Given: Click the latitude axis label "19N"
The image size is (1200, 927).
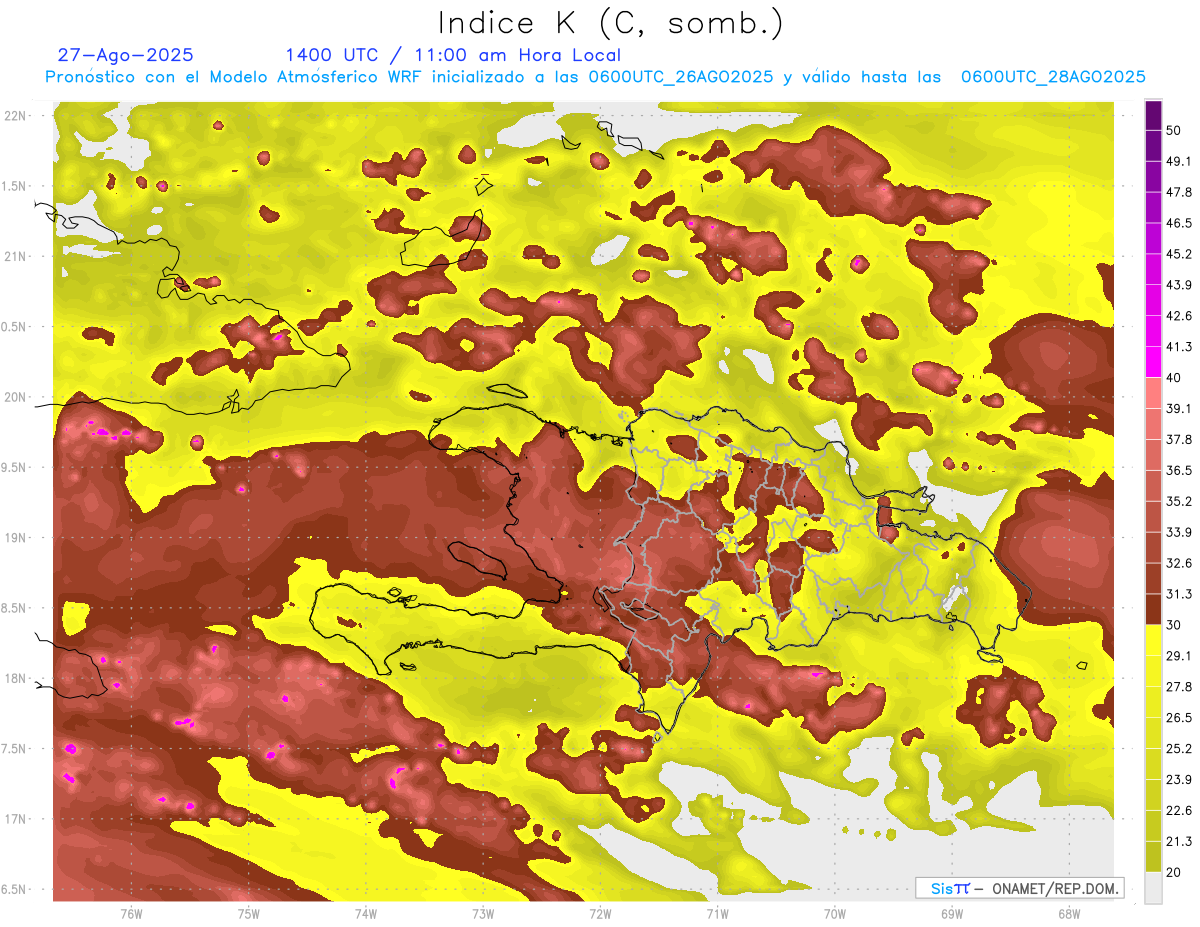Looking at the screenshot, I should [x=17, y=538].
